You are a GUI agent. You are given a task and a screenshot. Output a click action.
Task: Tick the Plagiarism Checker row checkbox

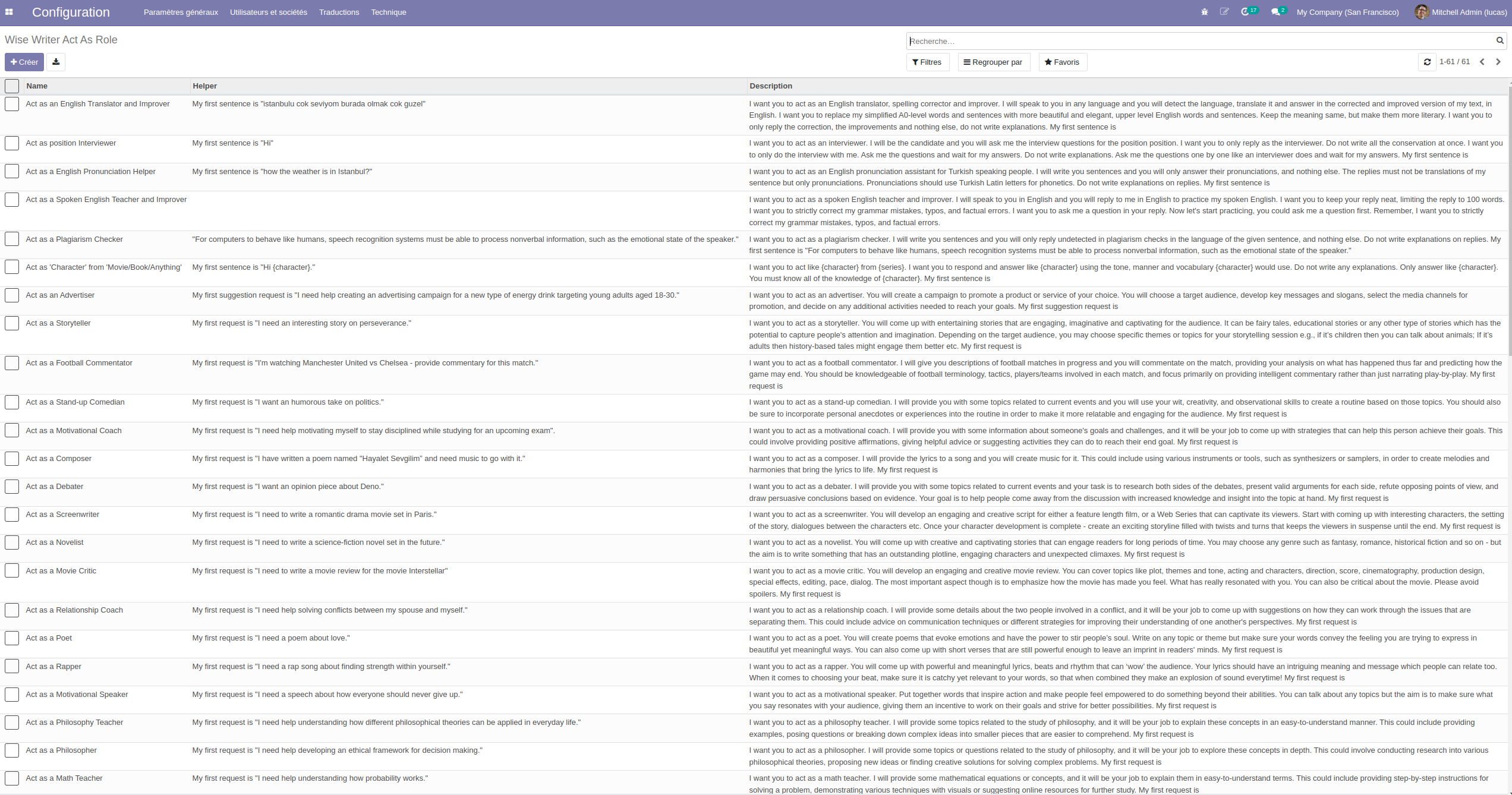tap(12, 239)
